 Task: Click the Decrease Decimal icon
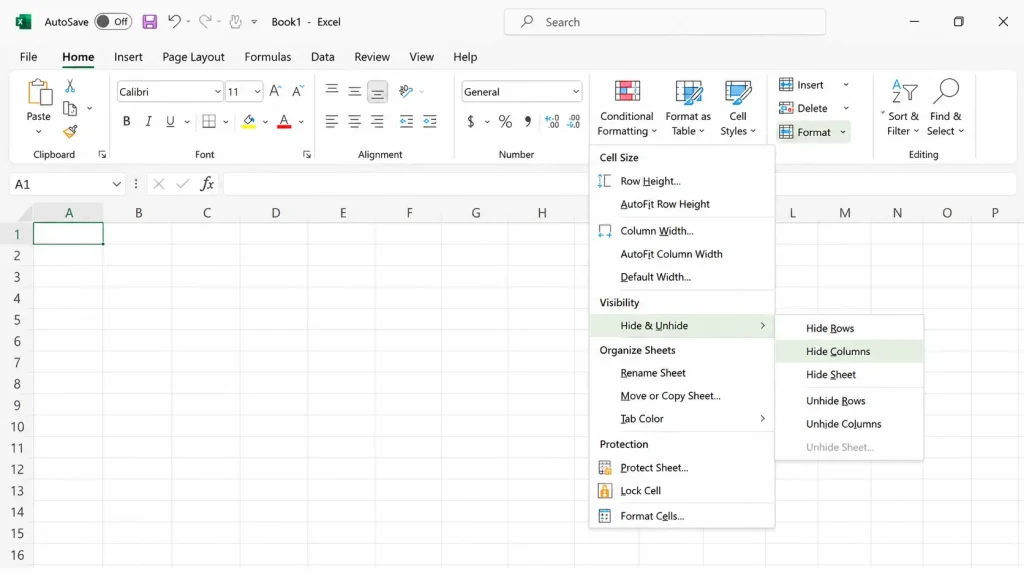point(573,121)
